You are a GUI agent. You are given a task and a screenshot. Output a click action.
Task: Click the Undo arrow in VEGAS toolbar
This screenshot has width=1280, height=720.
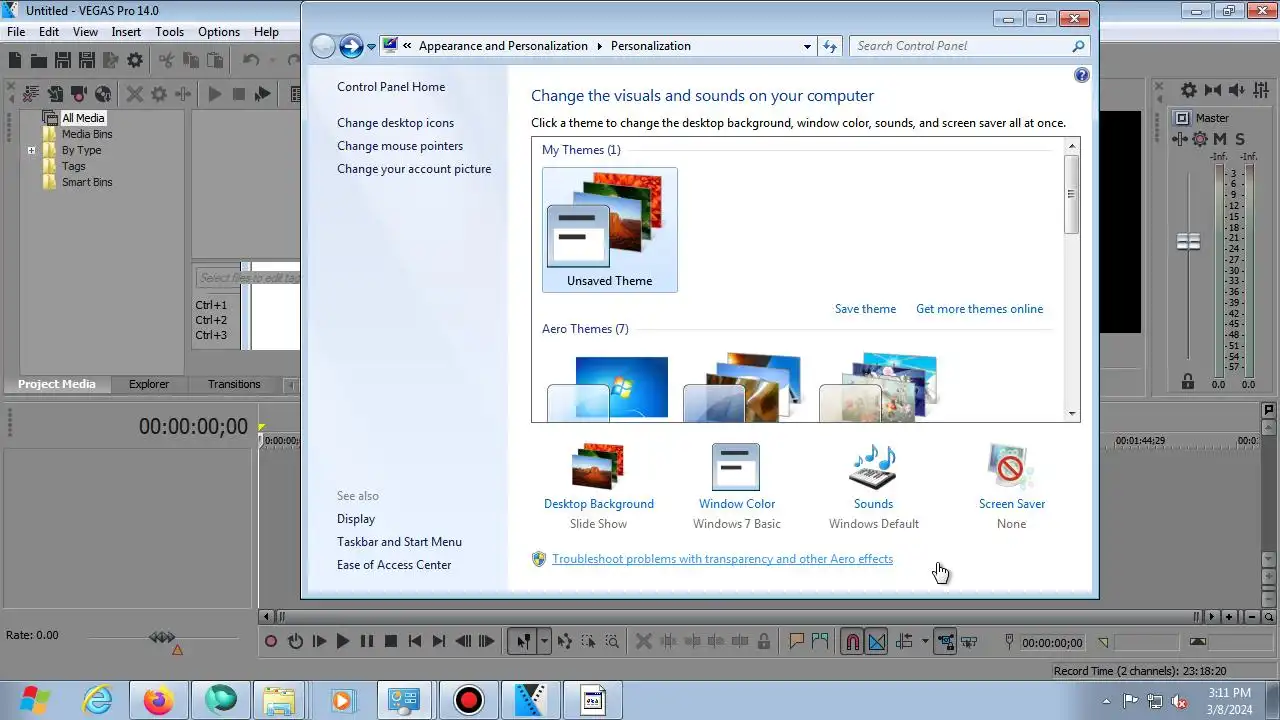(251, 60)
